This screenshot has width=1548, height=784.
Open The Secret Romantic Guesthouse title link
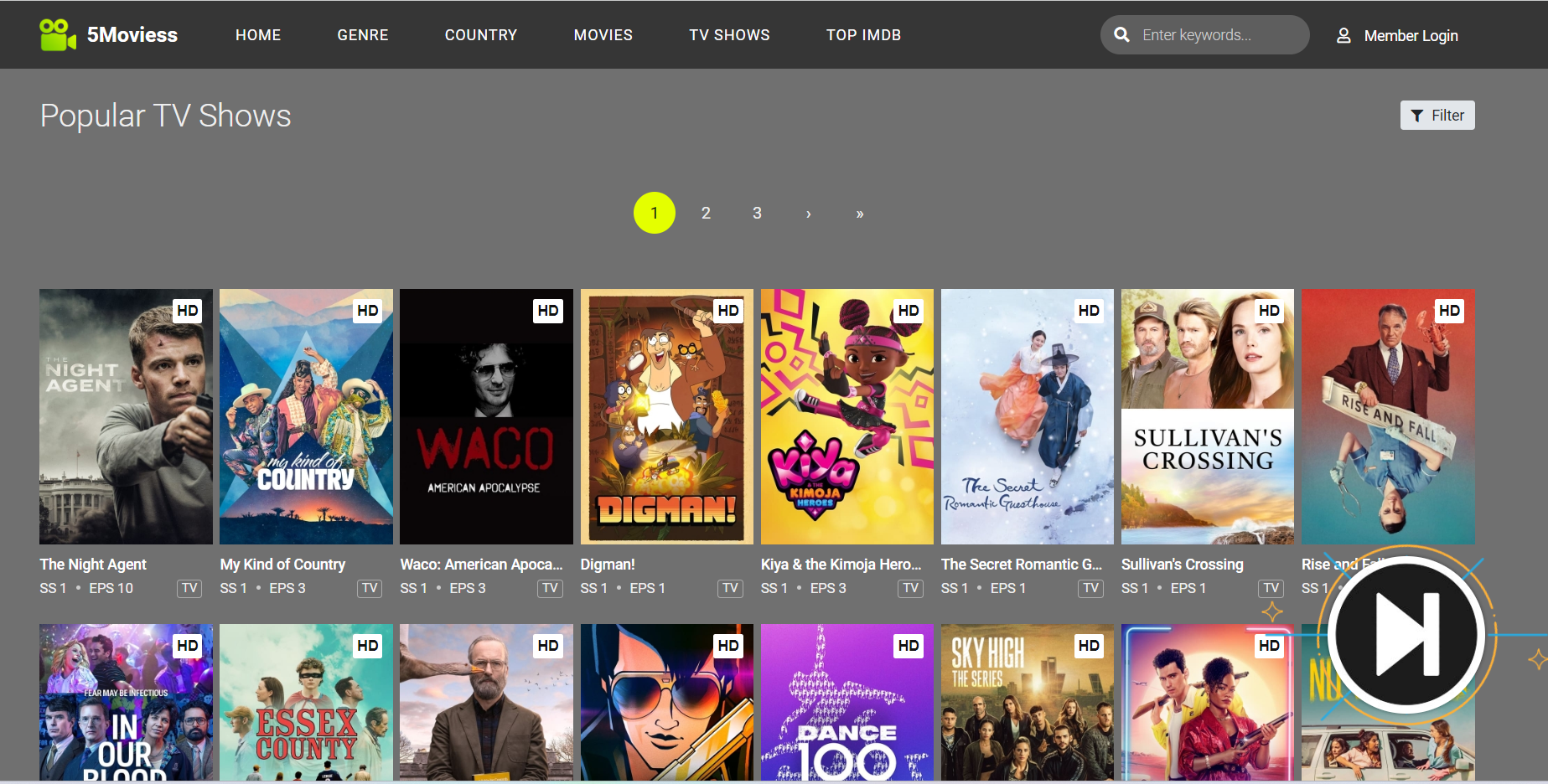pos(1022,565)
